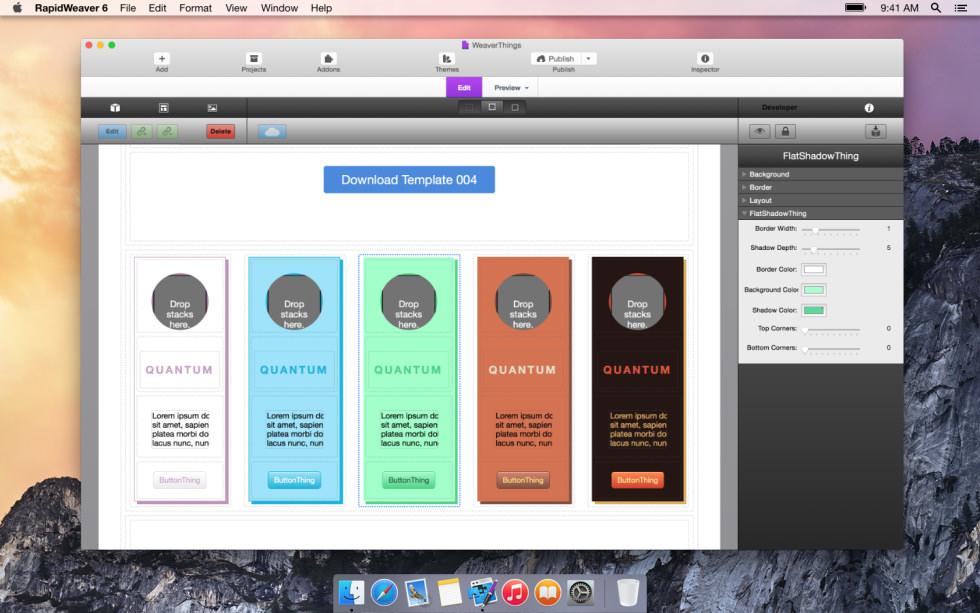This screenshot has width=980, height=613.
Task: Open the Publish dropdown arrow
Action: (x=589, y=59)
